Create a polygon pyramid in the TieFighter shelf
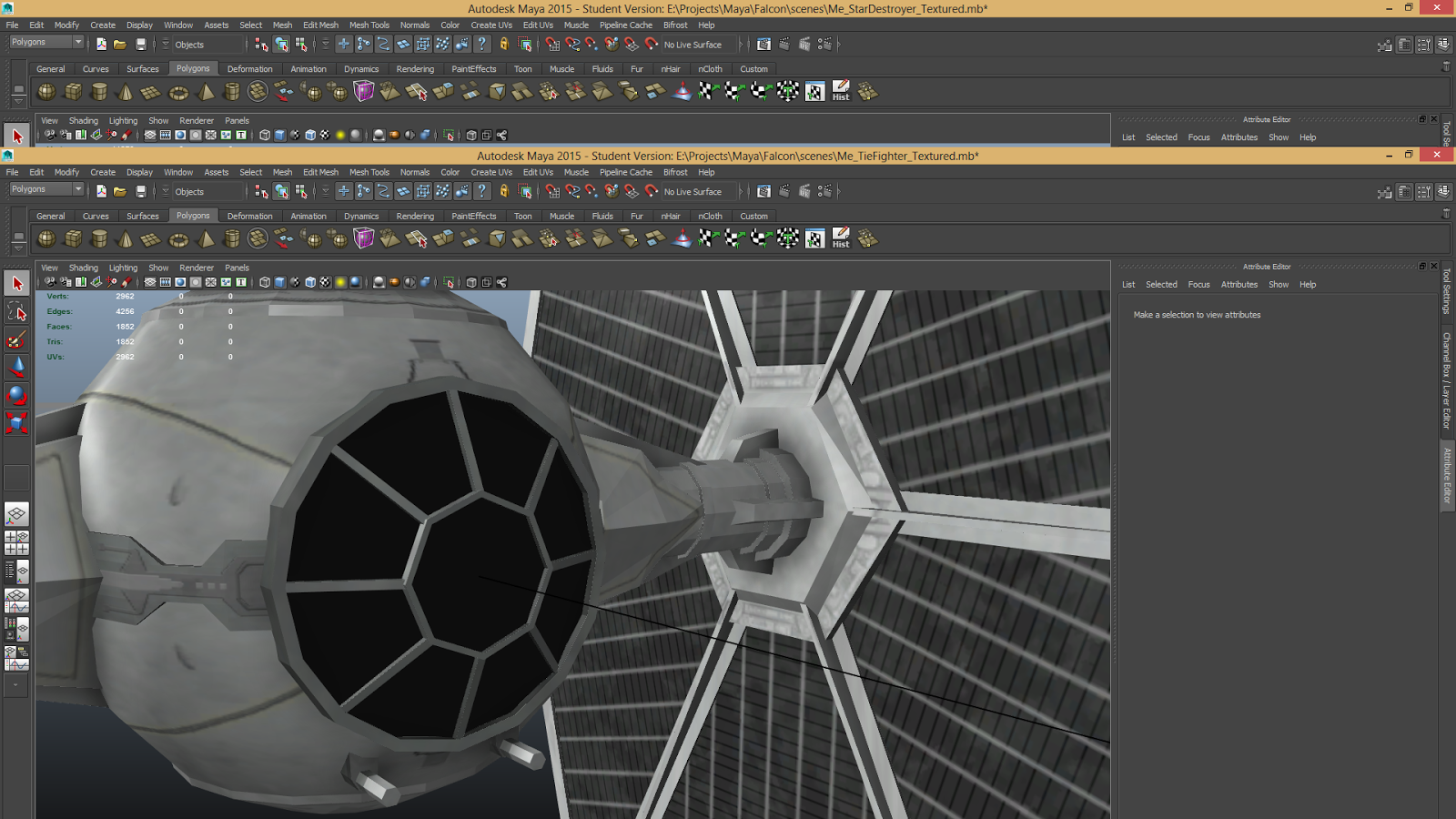 click(206, 239)
